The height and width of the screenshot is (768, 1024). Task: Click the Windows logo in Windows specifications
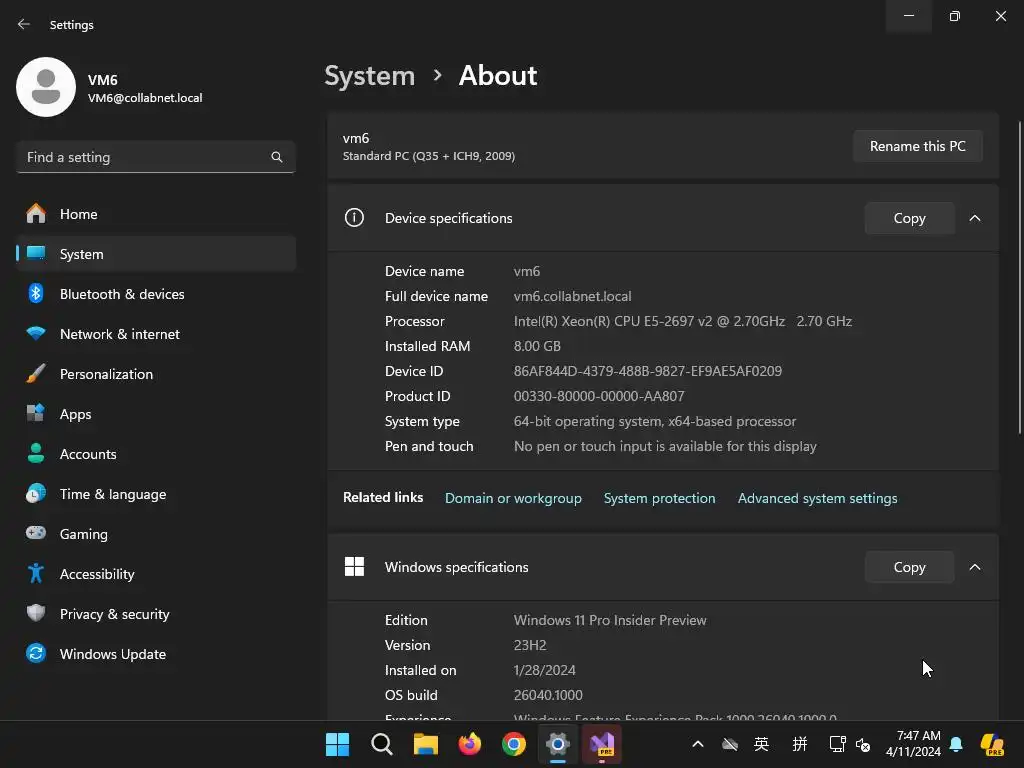(354, 567)
